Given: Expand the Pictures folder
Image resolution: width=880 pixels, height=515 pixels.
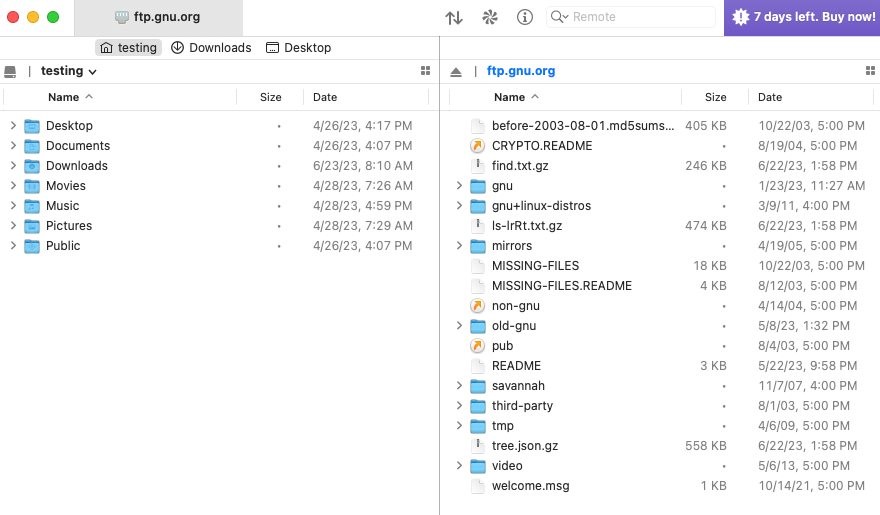Looking at the screenshot, I should (x=13, y=226).
